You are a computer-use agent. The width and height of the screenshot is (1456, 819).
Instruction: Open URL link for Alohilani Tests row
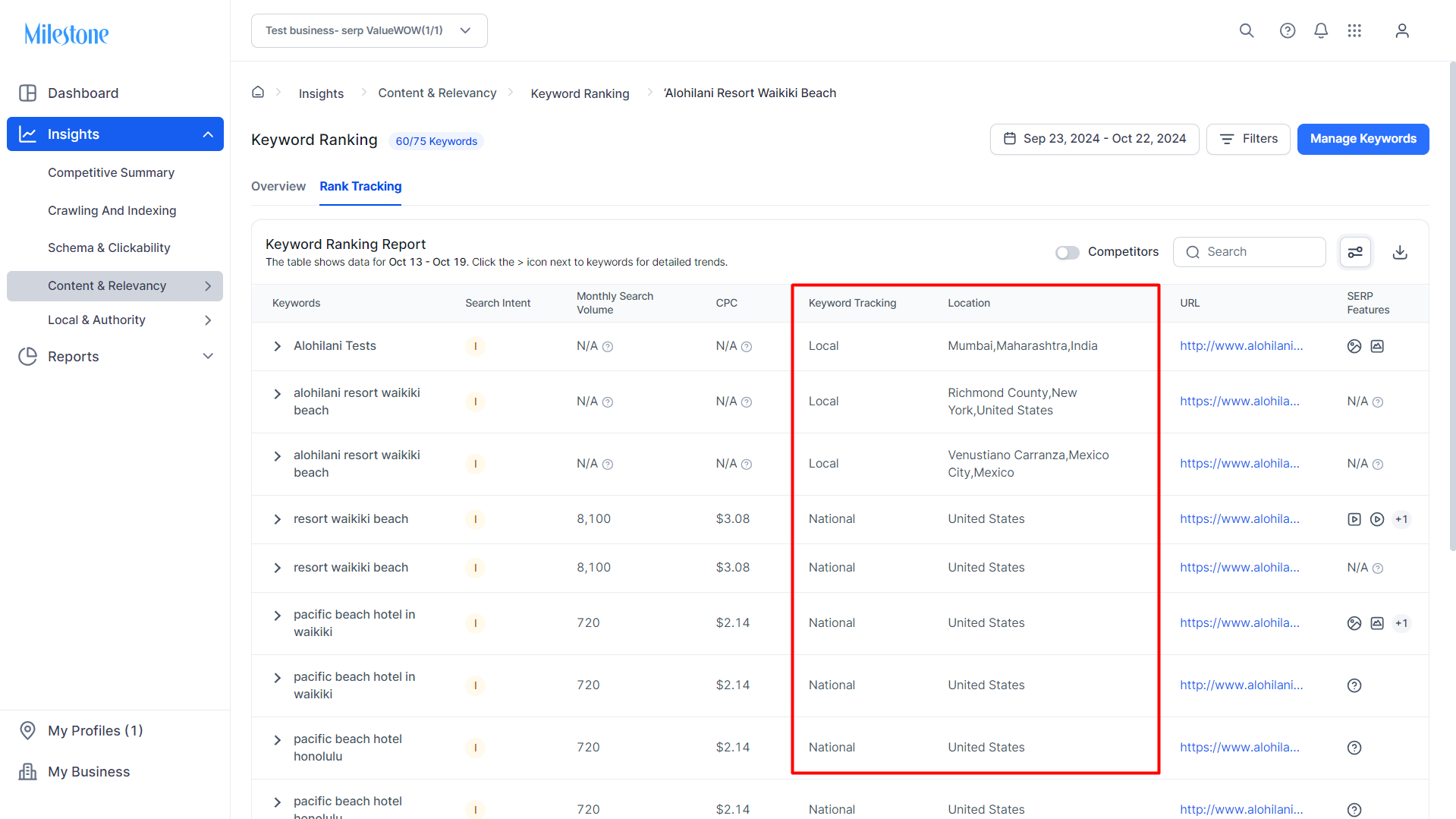pyautogui.click(x=1241, y=346)
